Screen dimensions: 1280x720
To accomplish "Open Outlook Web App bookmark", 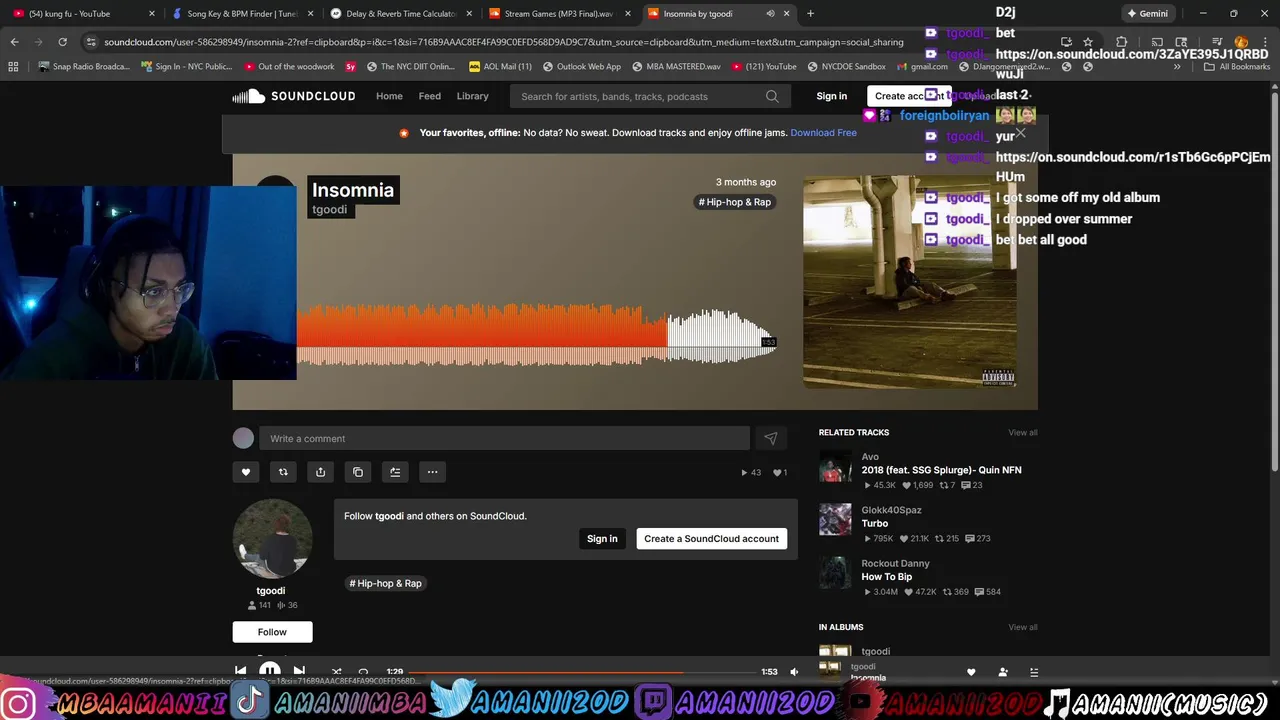I will point(581,67).
